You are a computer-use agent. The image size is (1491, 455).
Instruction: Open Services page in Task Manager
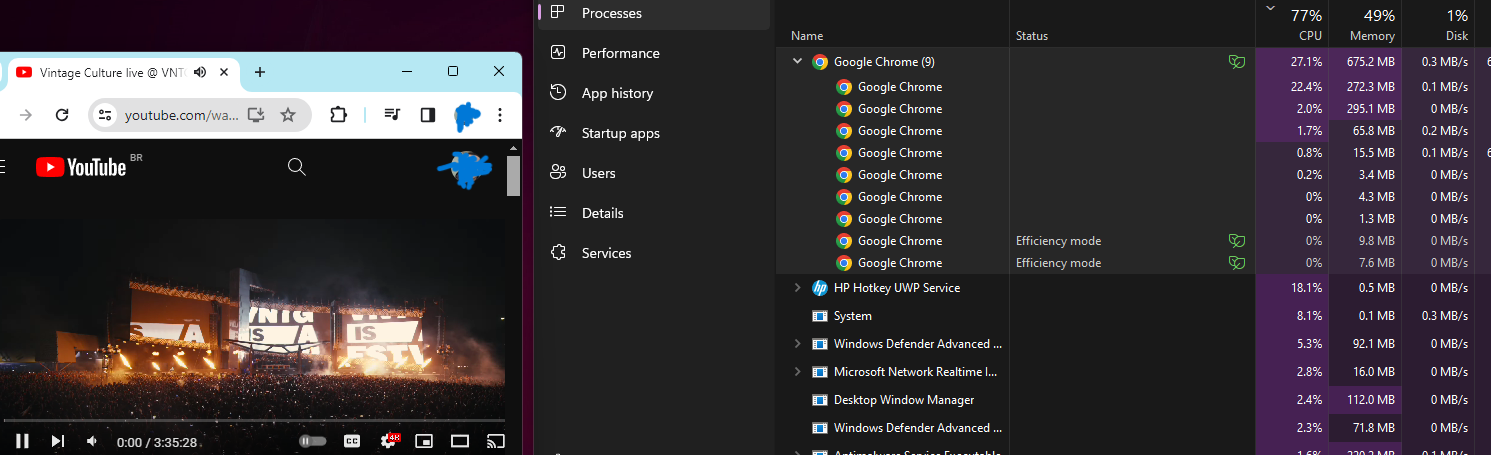tap(654, 253)
